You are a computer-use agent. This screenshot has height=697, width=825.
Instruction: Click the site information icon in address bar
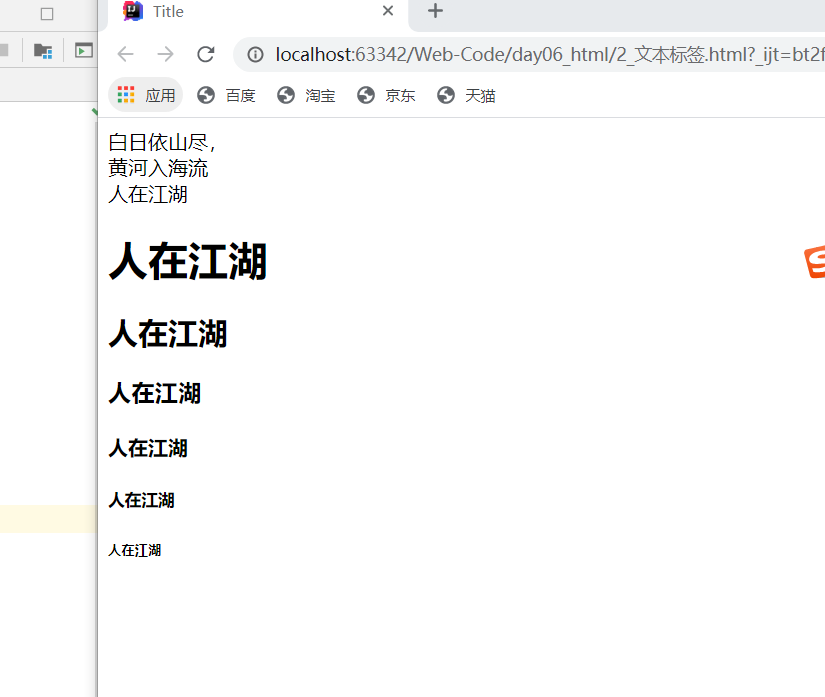coord(255,56)
